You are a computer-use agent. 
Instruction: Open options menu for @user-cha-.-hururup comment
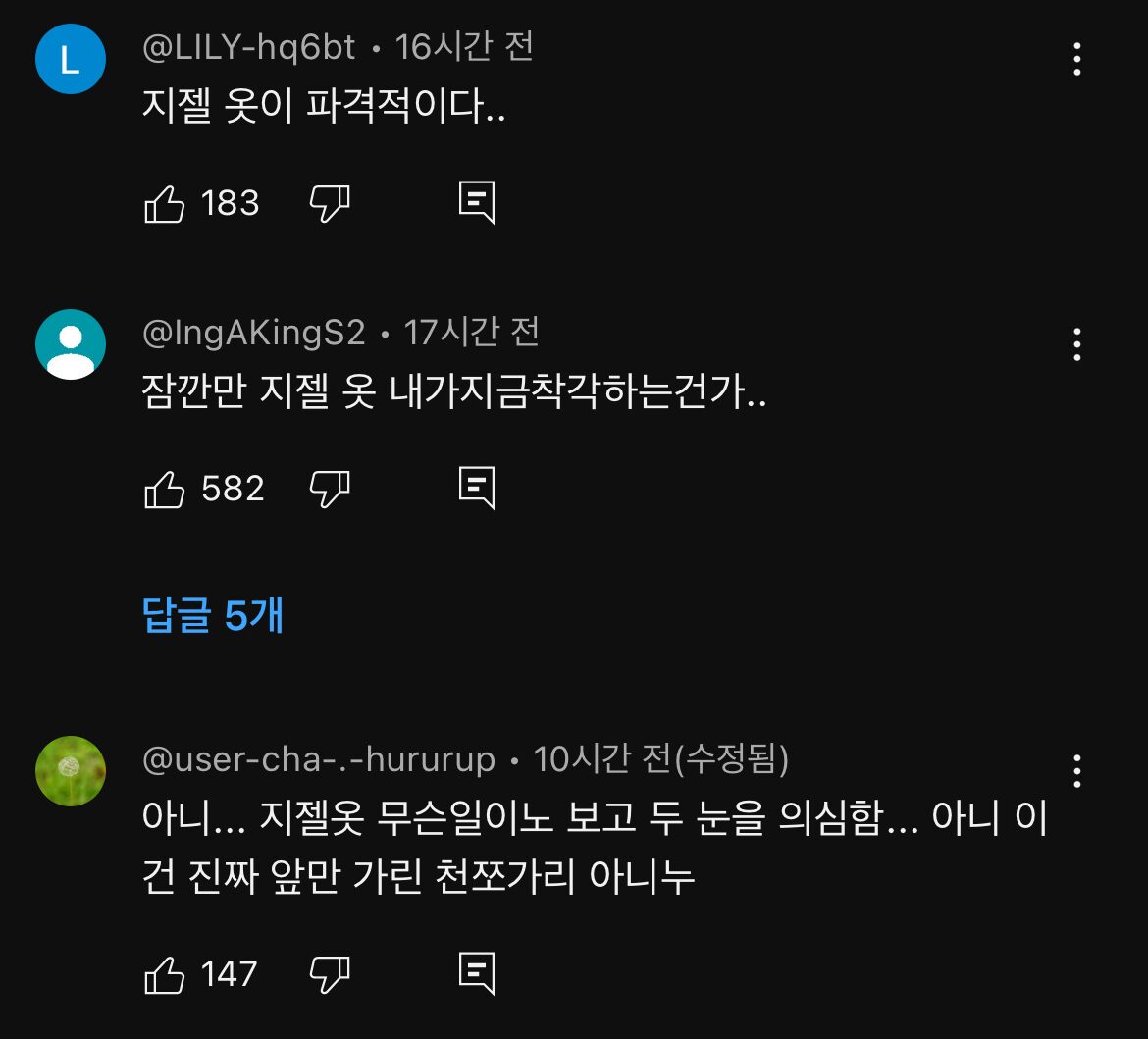pyautogui.click(x=1076, y=771)
